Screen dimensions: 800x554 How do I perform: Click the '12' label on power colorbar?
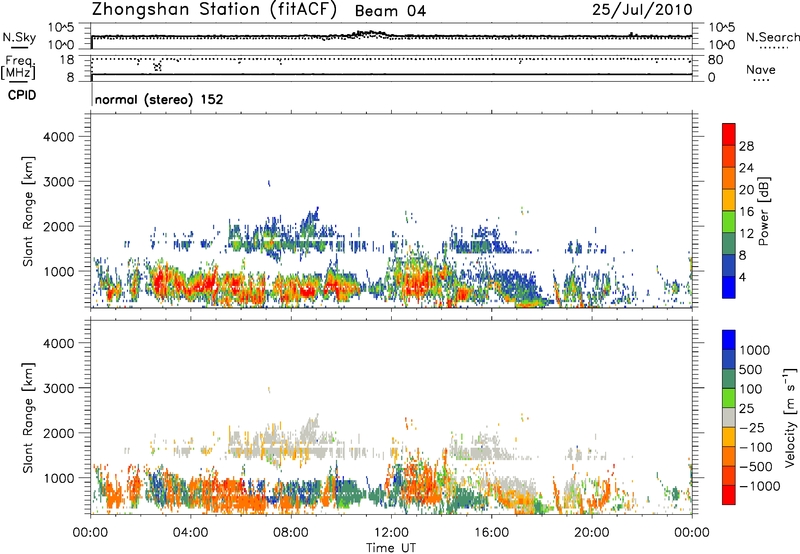(746, 234)
